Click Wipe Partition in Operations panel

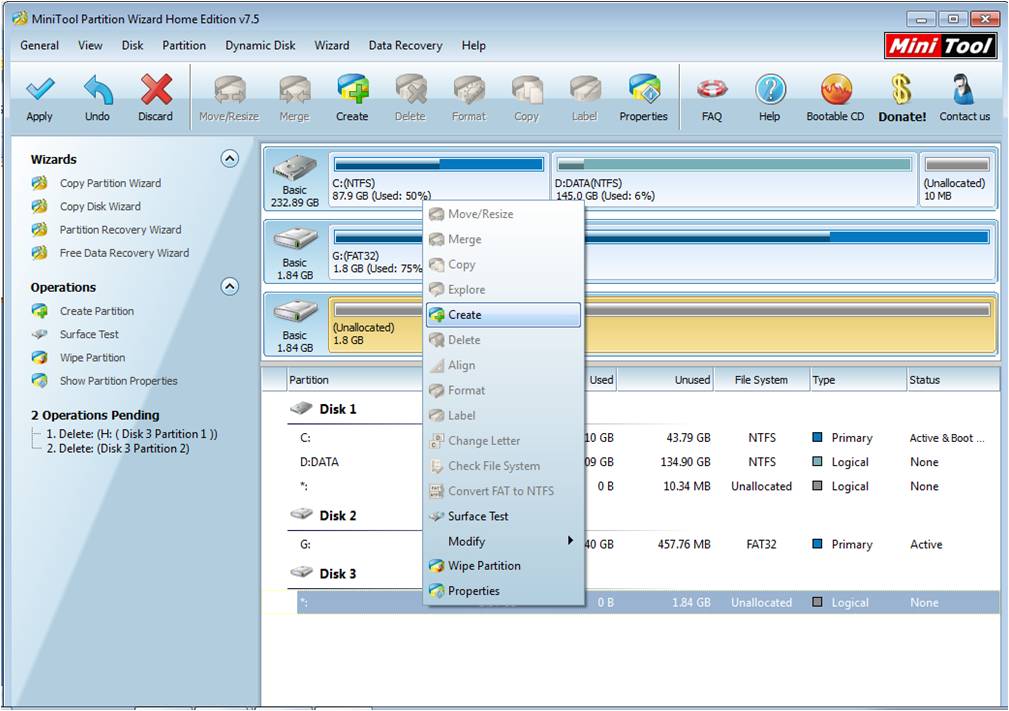(92, 357)
